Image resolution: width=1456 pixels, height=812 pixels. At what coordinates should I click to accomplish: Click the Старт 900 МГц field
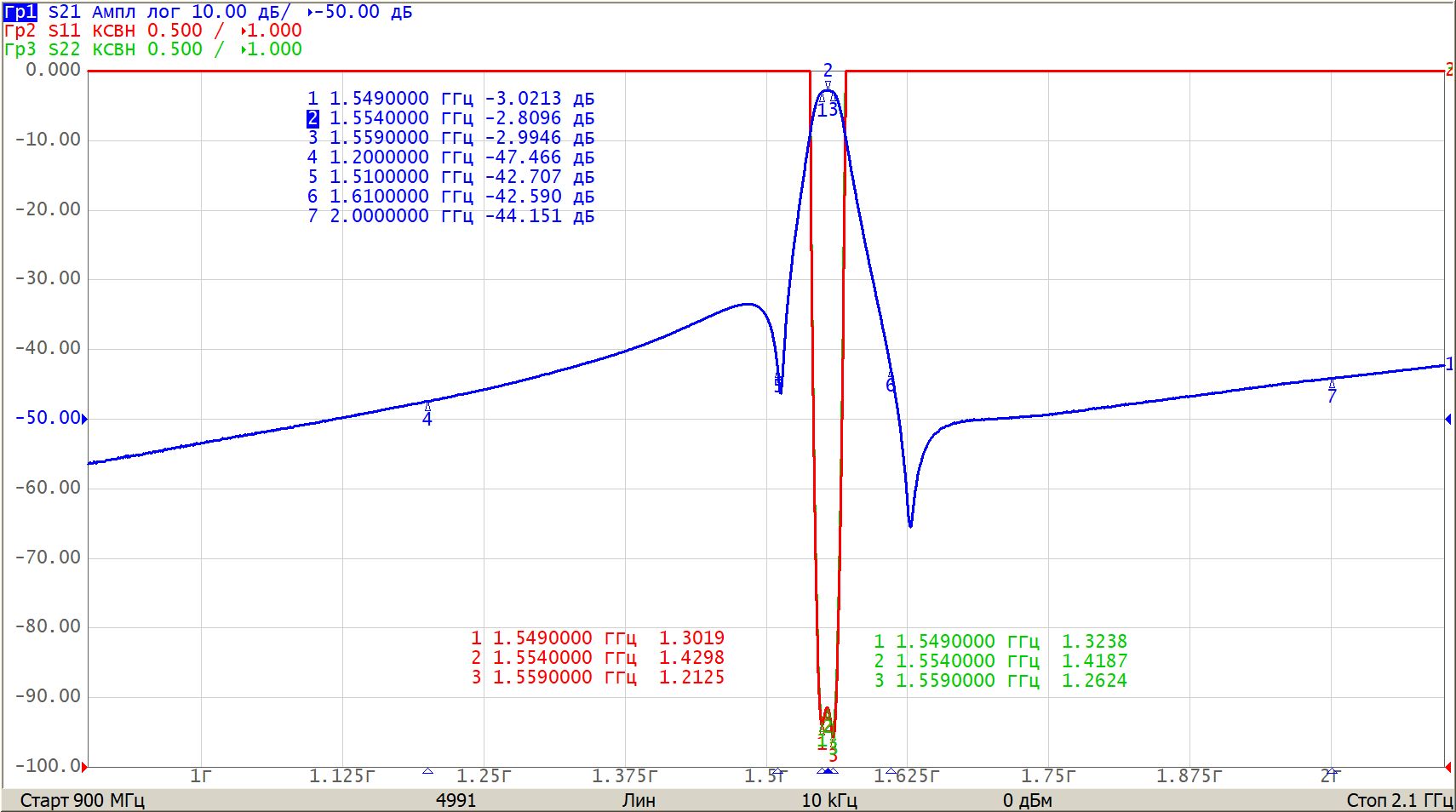[x=82, y=800]
